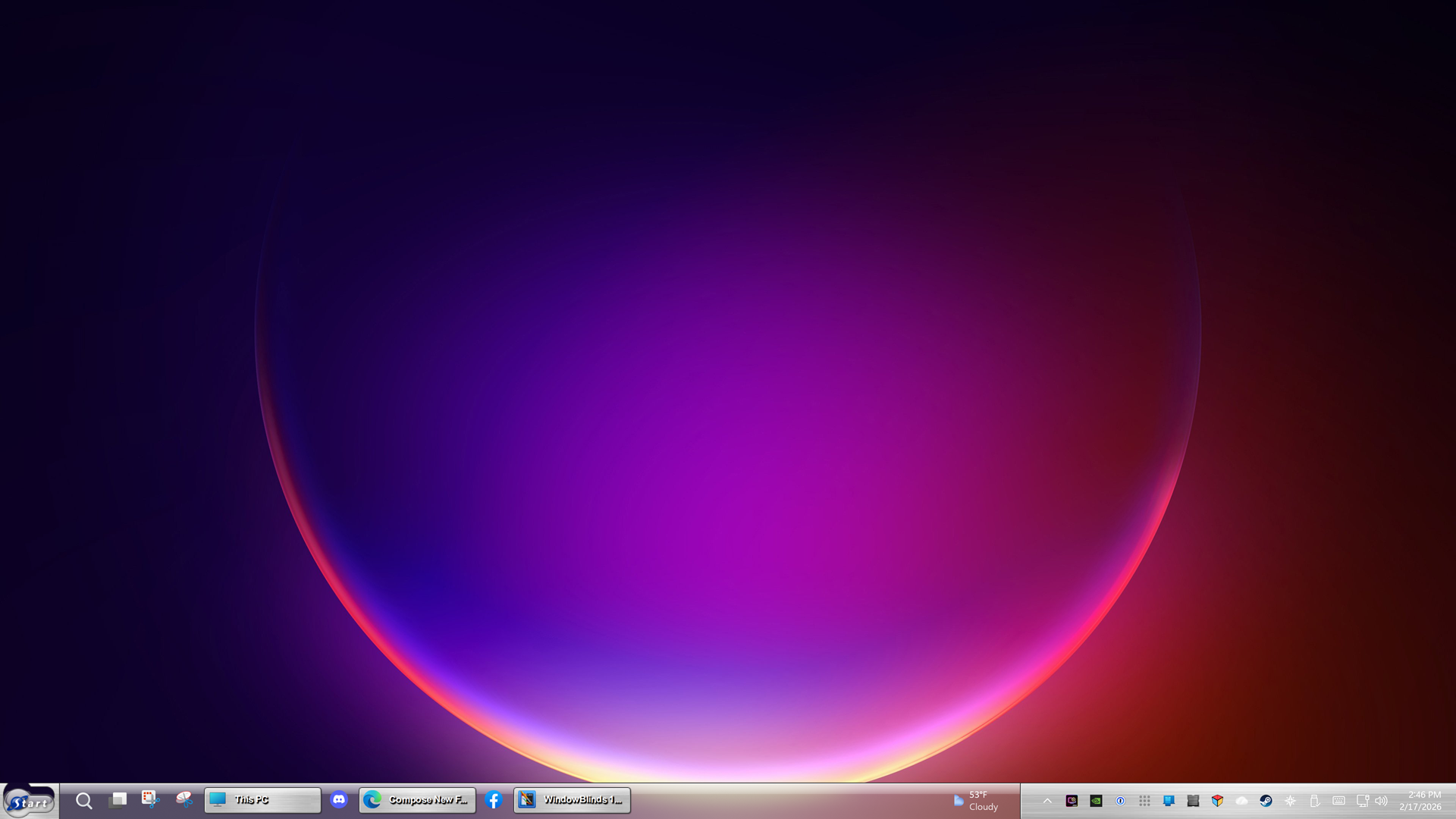Open the 1Password tray icon
The height and width of the screenshot is (819, 1456).
point(1120,801)
